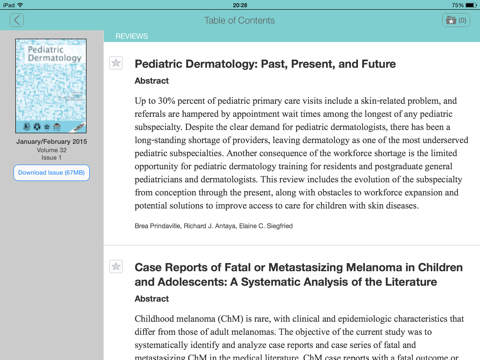Open Case Reports of Fatal or Metastasizing Melanoma article
This screenshot has width=480, height=360.
pyautogui.click(x=299, y=274)
